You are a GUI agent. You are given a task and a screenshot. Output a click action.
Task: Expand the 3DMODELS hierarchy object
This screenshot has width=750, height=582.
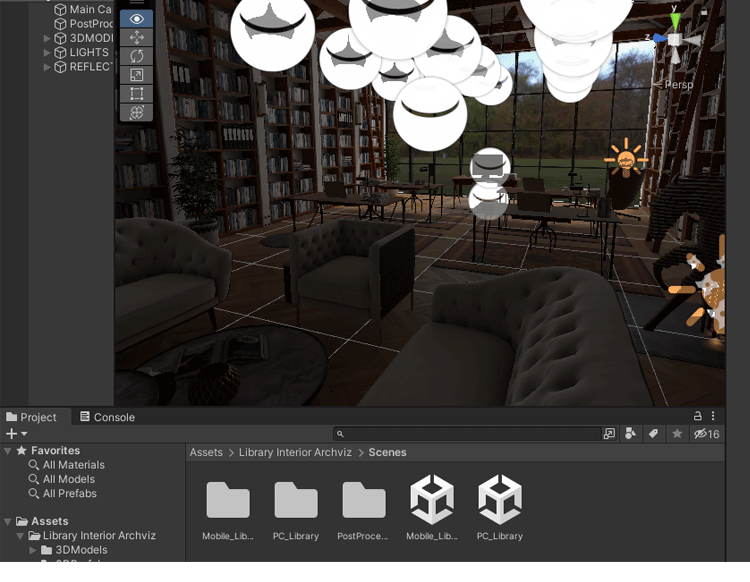coord(47,39)
